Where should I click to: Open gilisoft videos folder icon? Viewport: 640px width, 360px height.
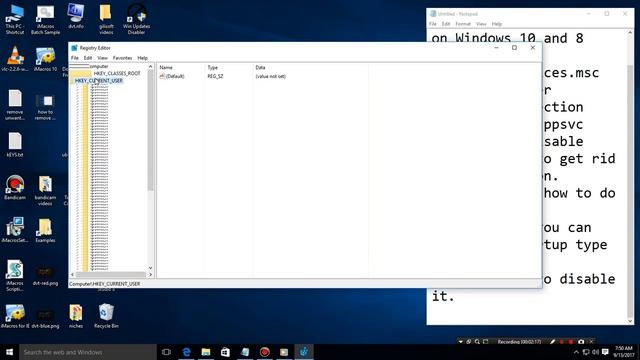[x=106, y=19]
